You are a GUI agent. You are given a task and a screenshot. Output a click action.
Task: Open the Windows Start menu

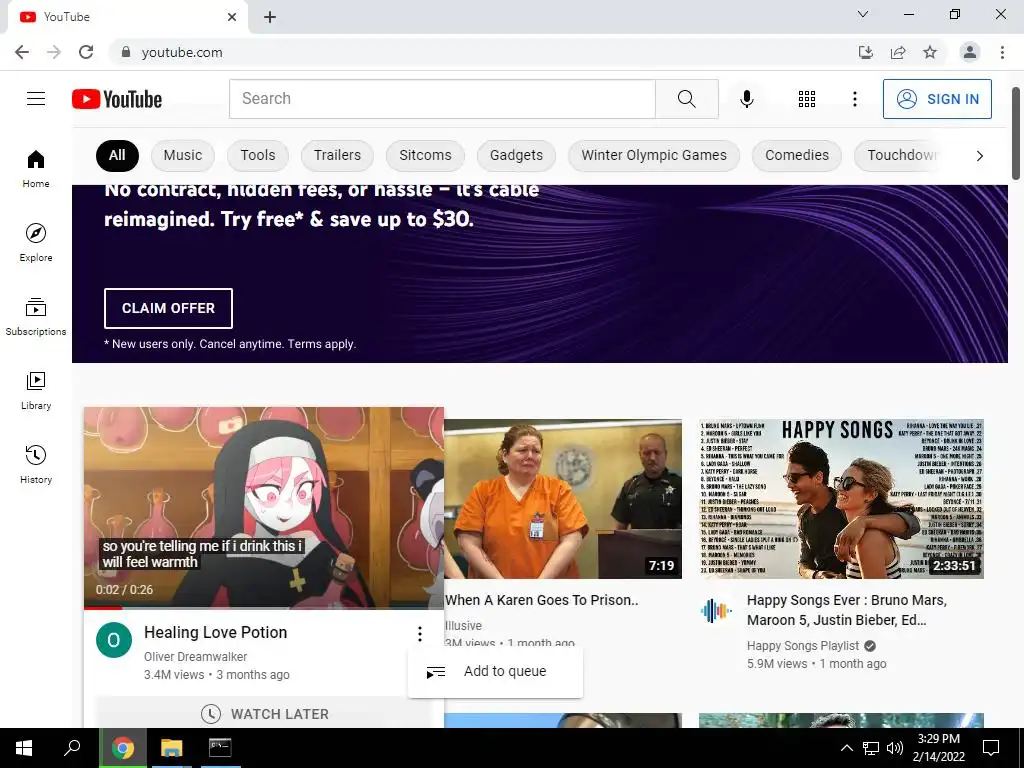[24, 748]
